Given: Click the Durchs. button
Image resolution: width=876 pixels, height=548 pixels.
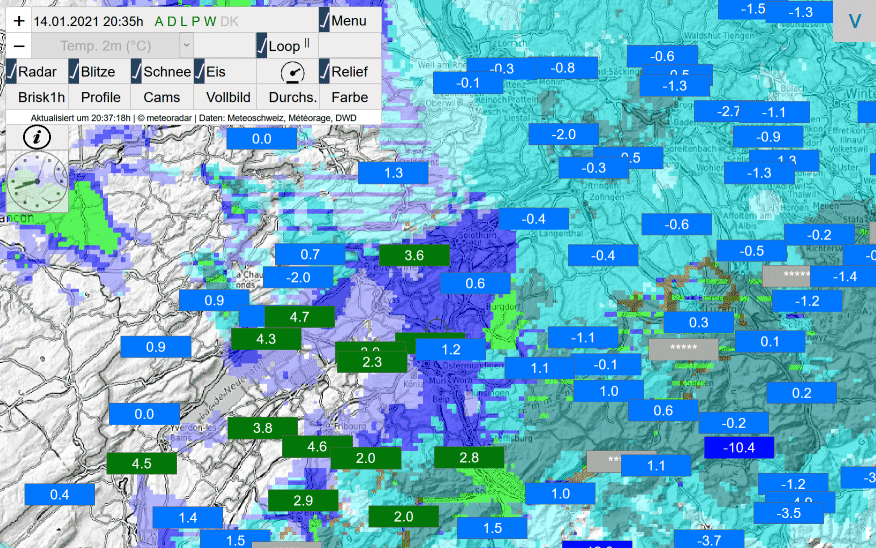Looking at the screenshot, I should 293,97.
